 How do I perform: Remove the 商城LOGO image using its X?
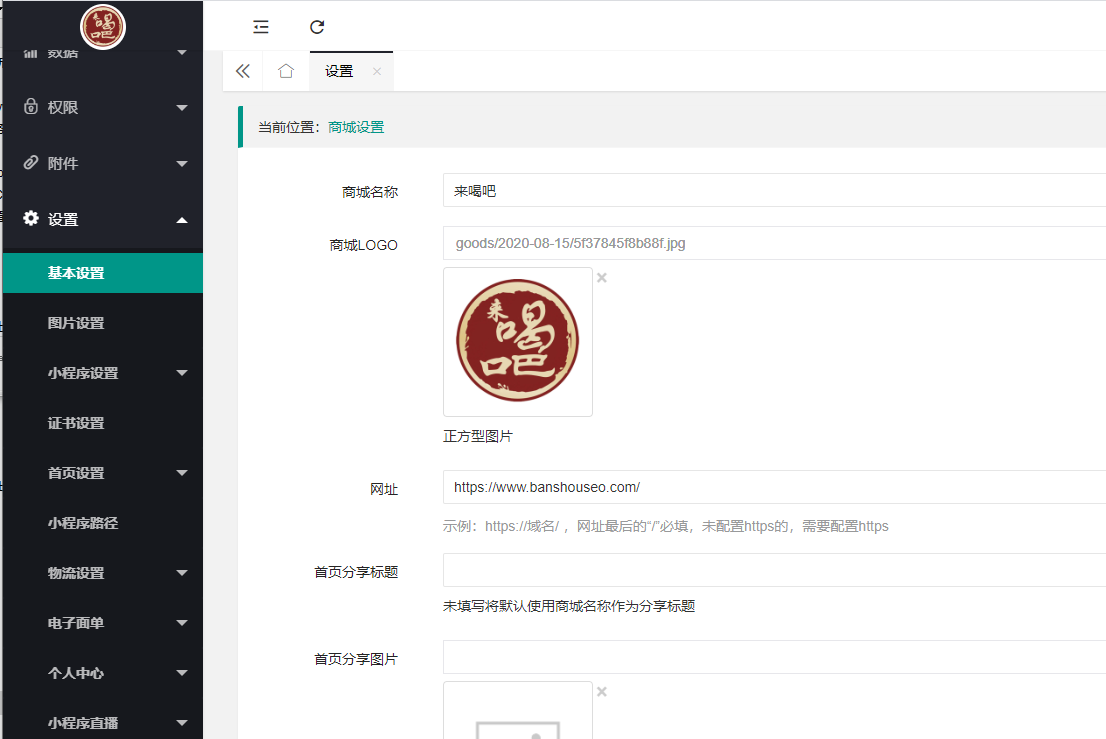coord(602,278)
